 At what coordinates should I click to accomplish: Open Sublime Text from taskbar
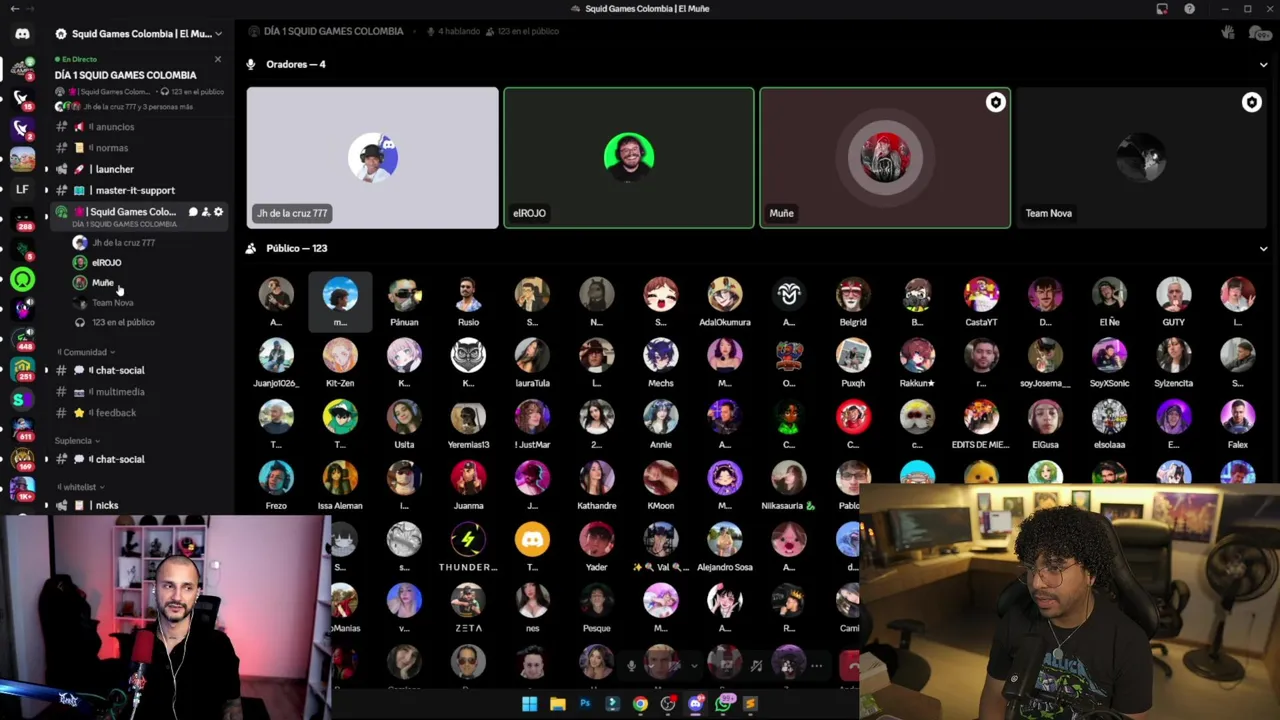point(751,704)
